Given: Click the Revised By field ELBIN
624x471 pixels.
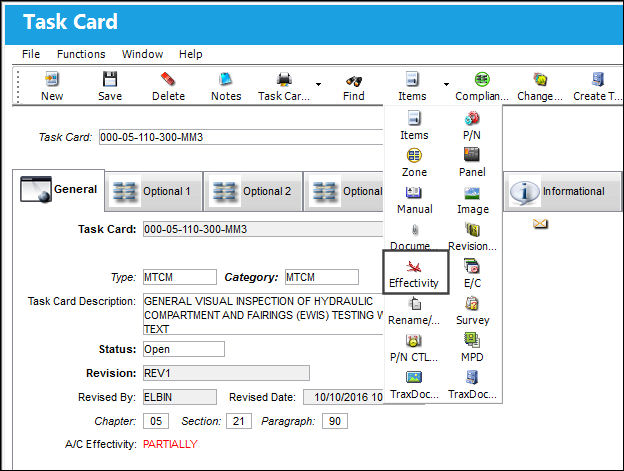Looking at the screenshot, I should (x=180, y=397).
